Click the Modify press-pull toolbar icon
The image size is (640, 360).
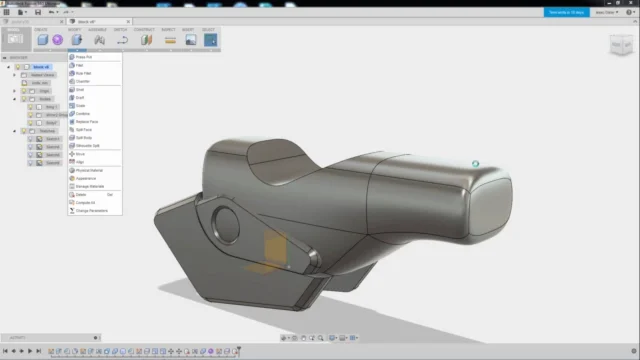[x=77, y=40]
